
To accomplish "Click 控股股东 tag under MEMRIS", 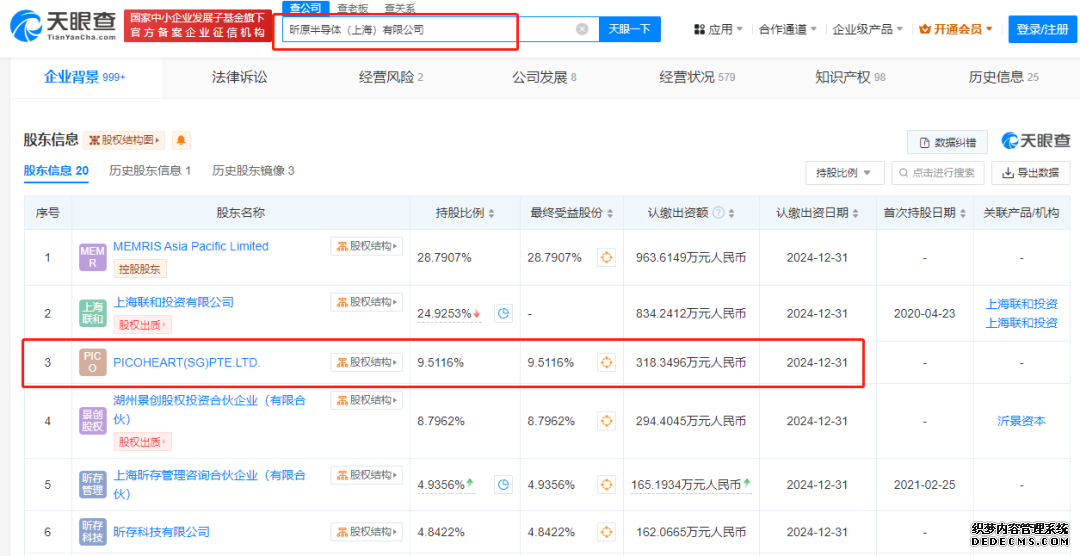I will tap(140, 269).
